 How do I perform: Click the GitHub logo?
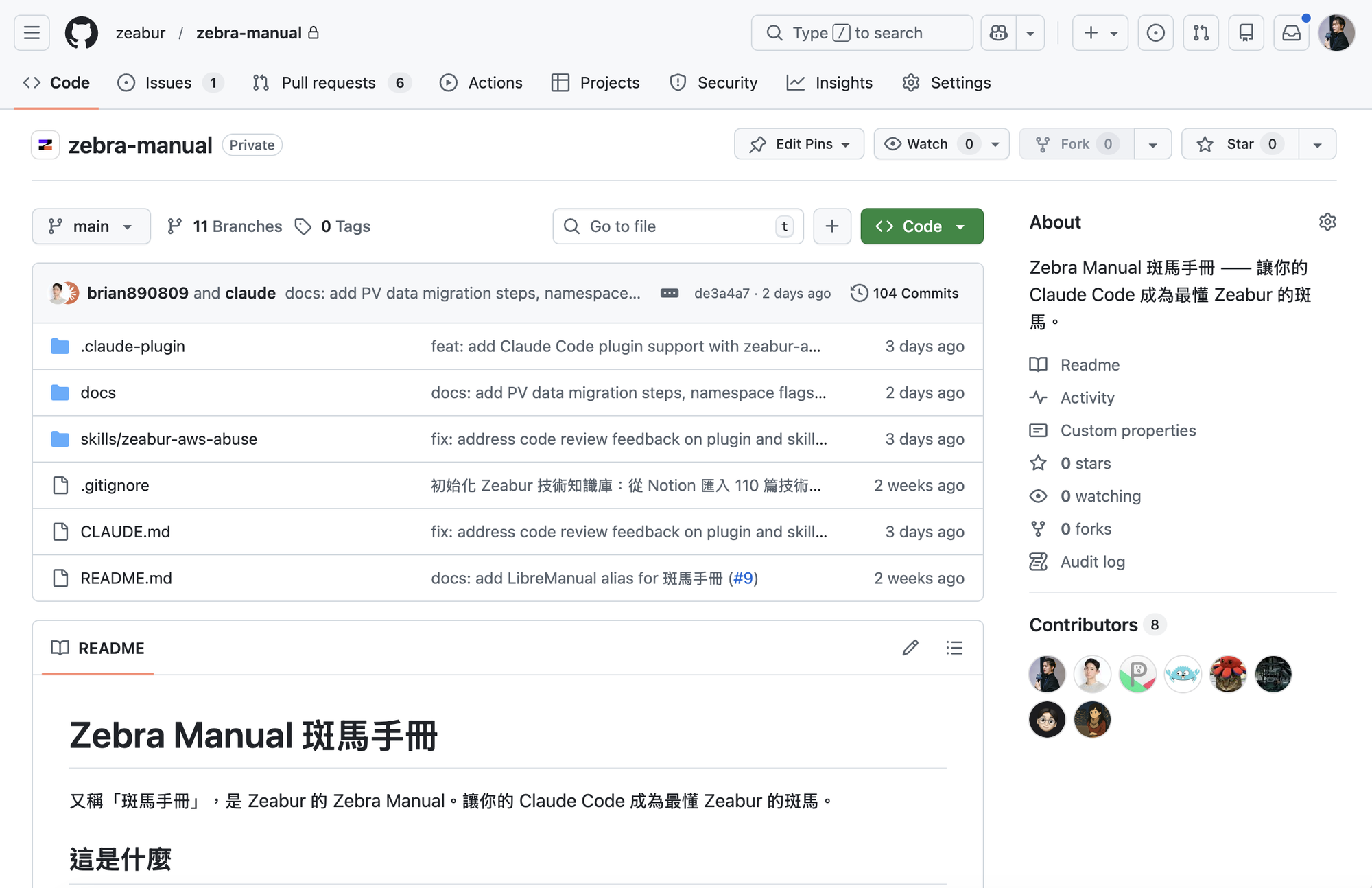point(81,32)
